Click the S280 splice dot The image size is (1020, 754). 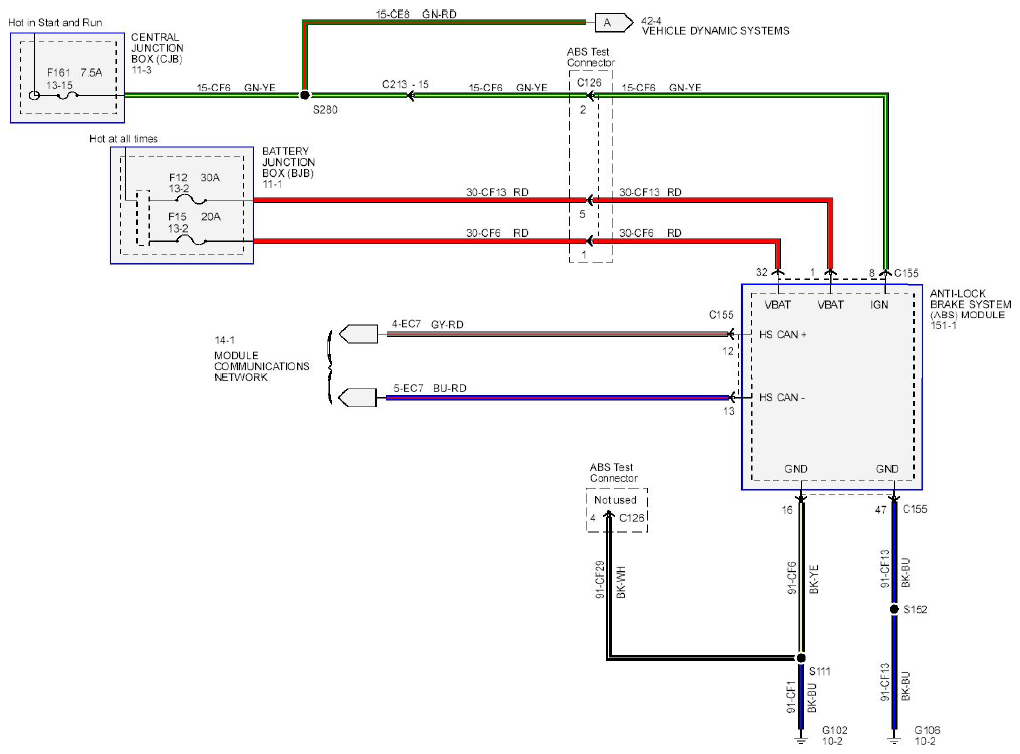pyautogui.click(x=304, y=95)
